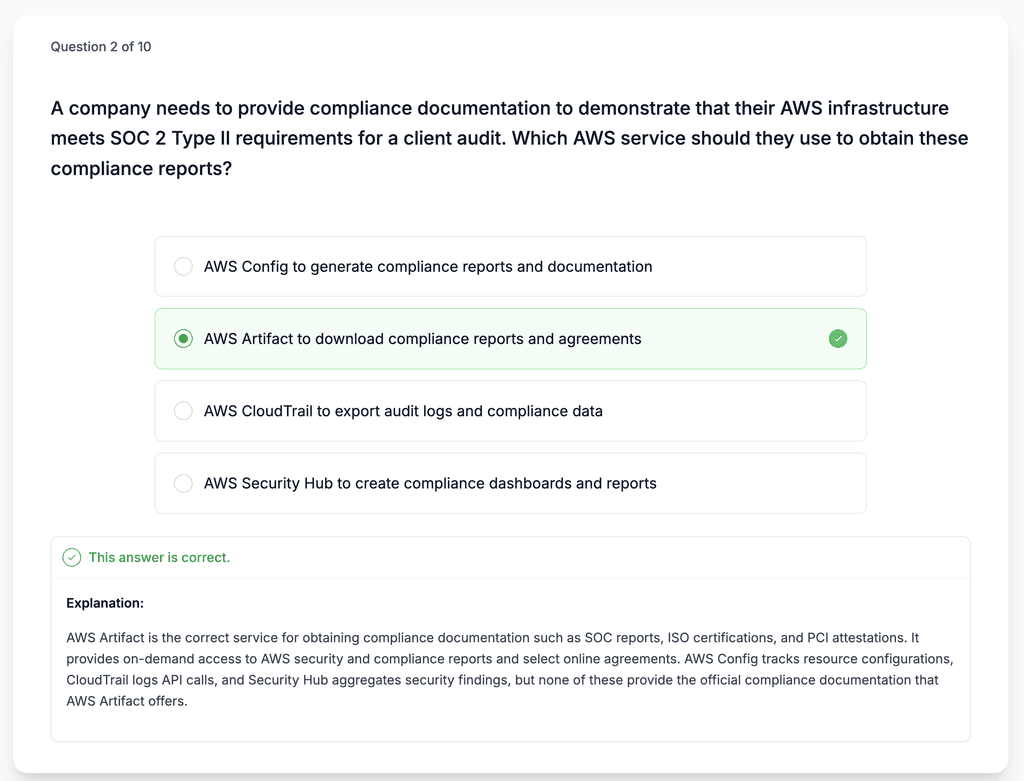Image resolution: width=1024 pixels, height=781 pixels.
Task: Click the AWS Artifact option label text
Action: tap(421, 338)
